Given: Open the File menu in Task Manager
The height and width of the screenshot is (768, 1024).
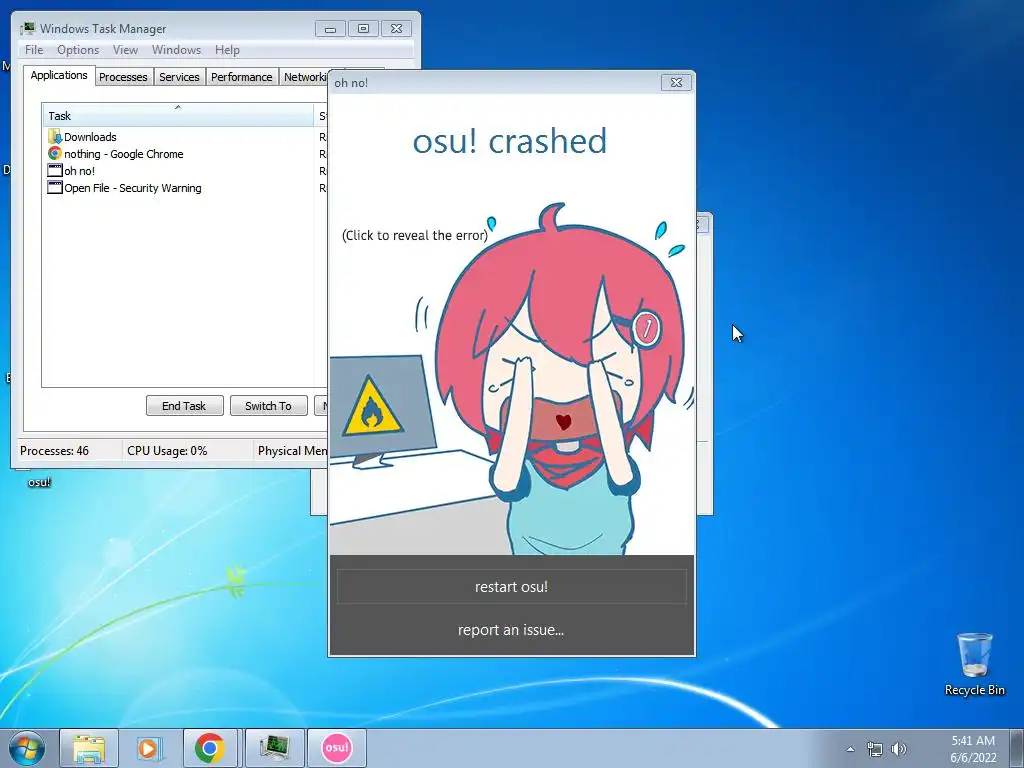Looking at the screenshot, I should point(34,50).
